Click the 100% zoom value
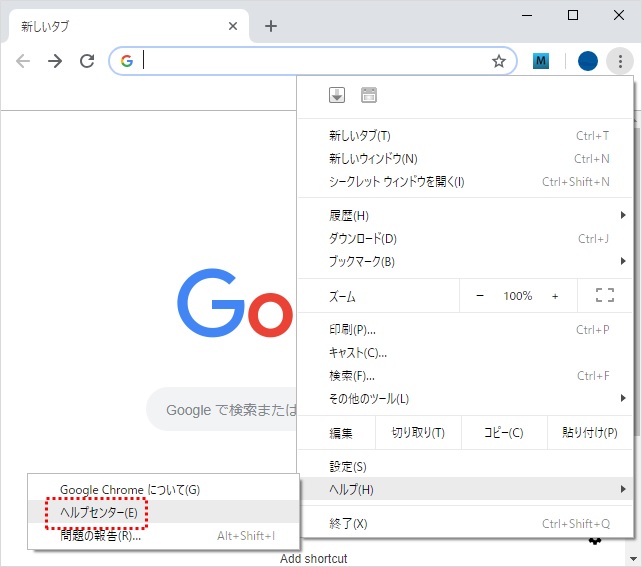The width and height of the screenshot is (642, 567). (518, 296)
